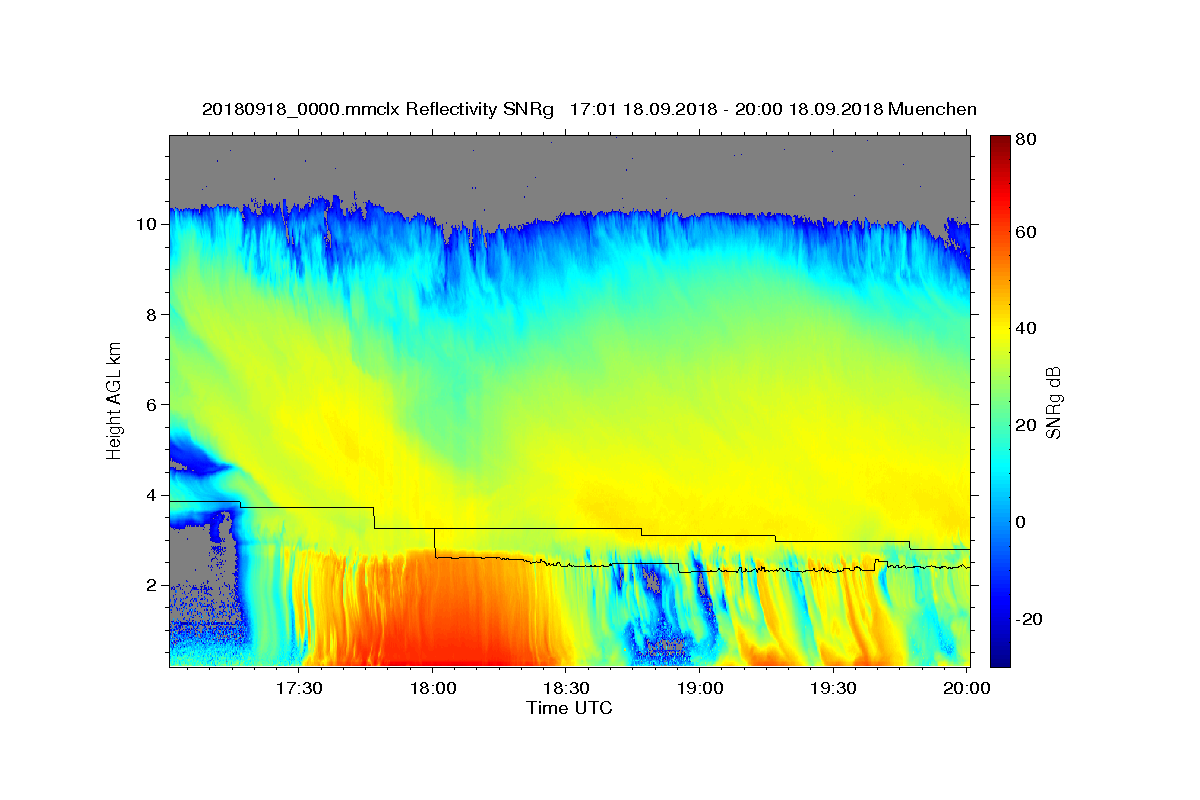Screen dimensions: 1200x800
Task: Click the colorbar value label -20
Action: pyautogui.click(x=1030, y=619)
